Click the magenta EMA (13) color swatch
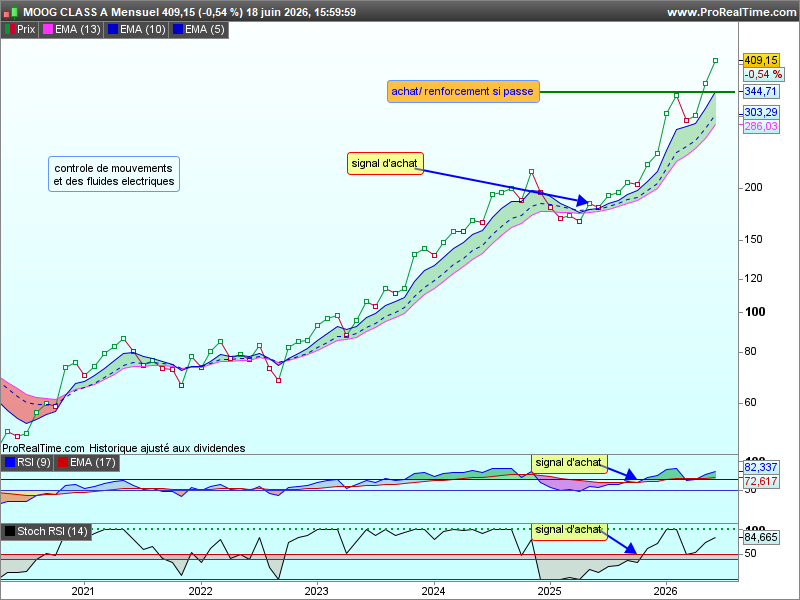Screen dimensions: 800x600 (x=48, y=30)
